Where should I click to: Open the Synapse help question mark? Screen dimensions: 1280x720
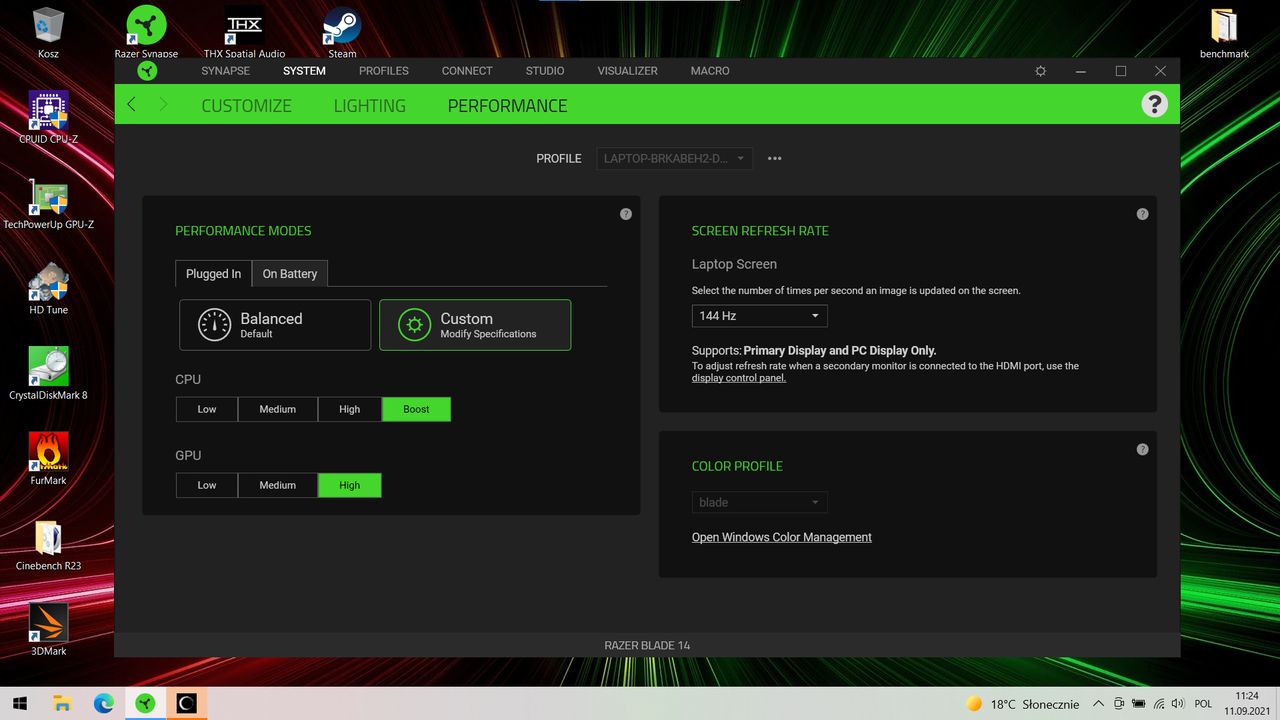click(1154, 104)
